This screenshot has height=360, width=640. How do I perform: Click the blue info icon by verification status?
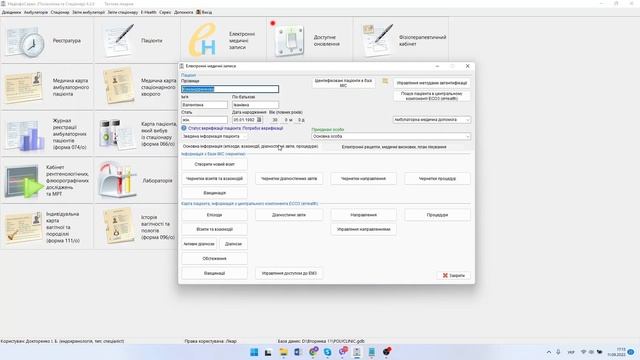184,128
